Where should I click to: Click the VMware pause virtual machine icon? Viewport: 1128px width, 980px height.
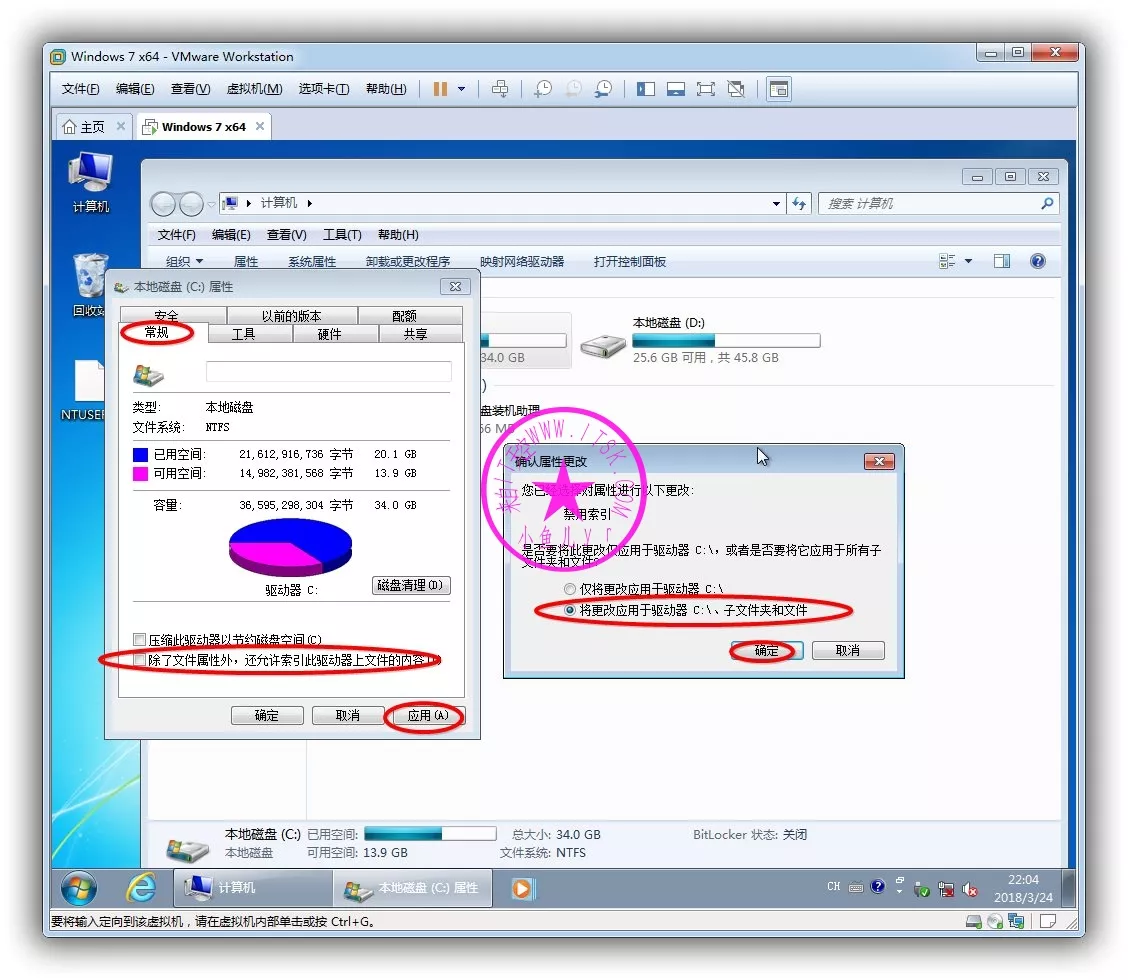point(440,89)
